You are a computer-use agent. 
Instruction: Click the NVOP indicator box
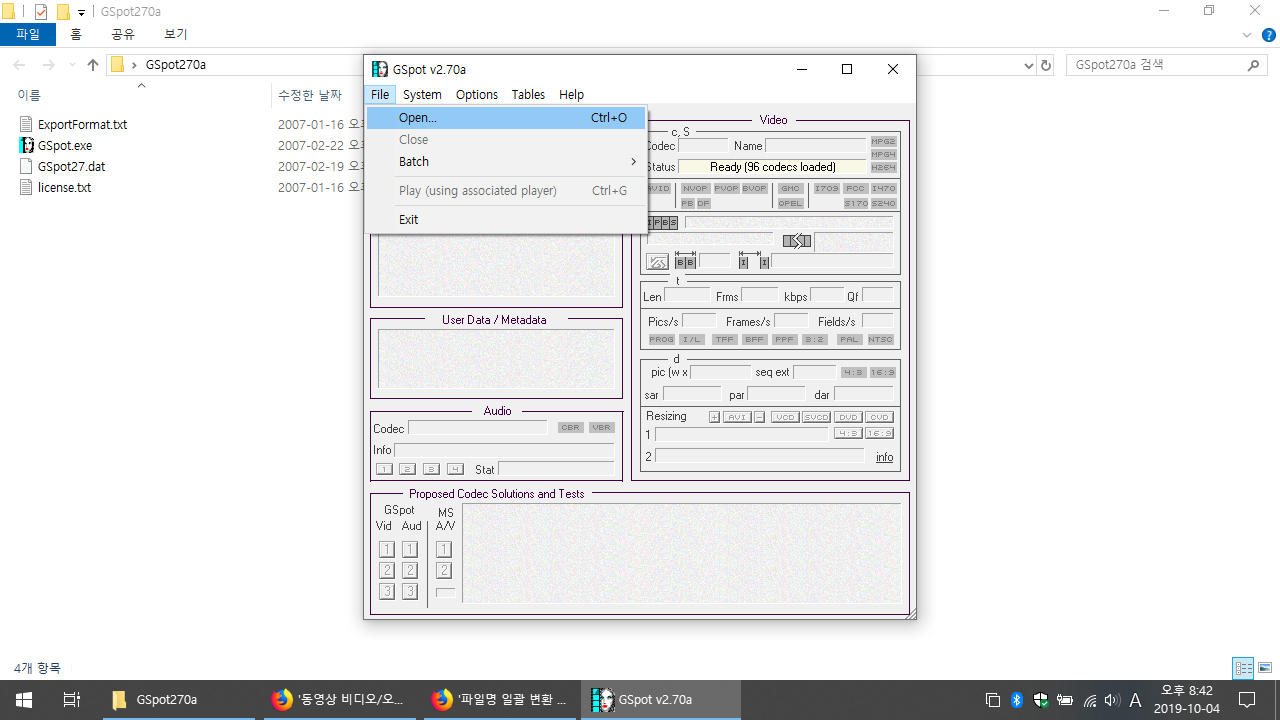pos(695,188)
